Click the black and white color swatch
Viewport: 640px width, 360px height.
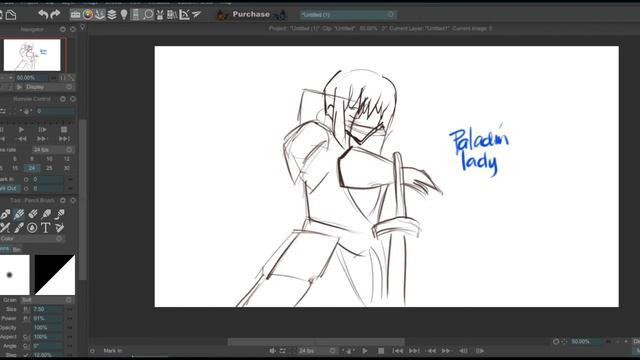pos(55,275)
